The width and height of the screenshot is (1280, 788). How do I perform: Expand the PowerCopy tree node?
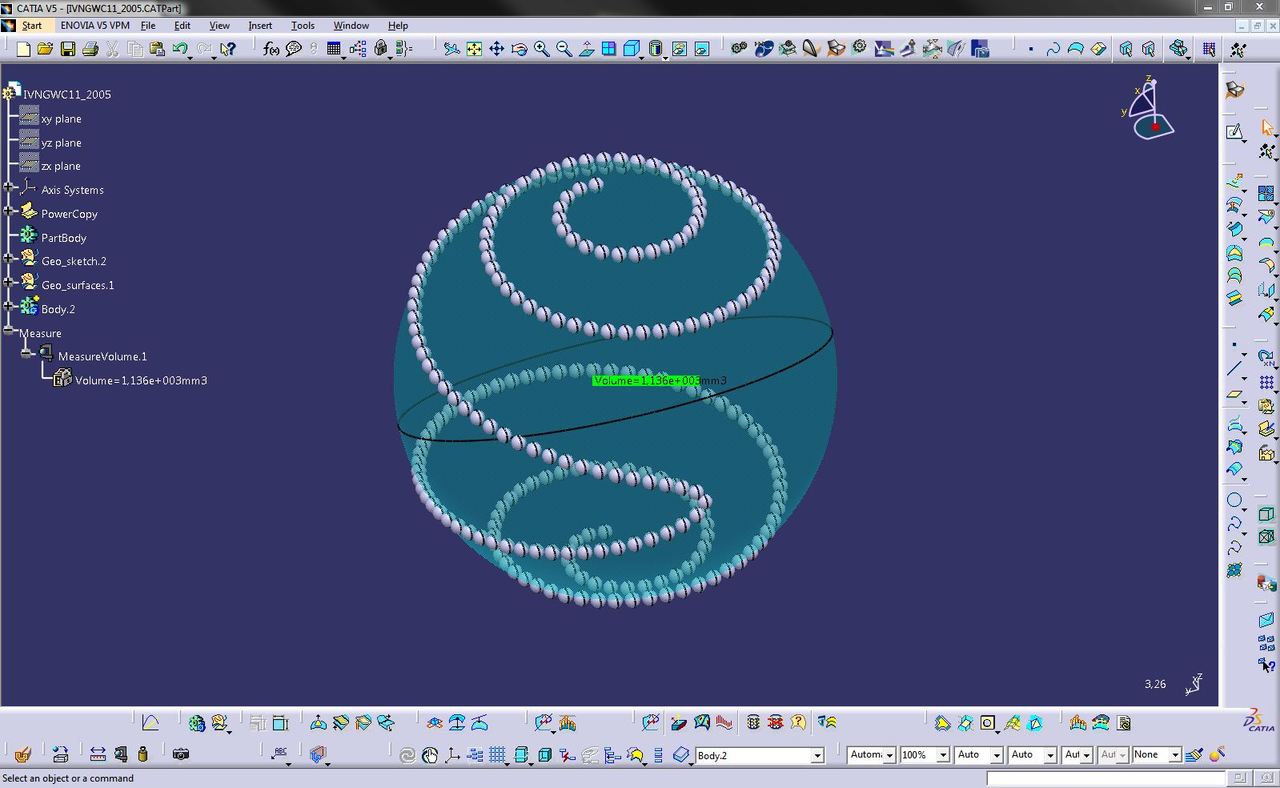point(9,211)
